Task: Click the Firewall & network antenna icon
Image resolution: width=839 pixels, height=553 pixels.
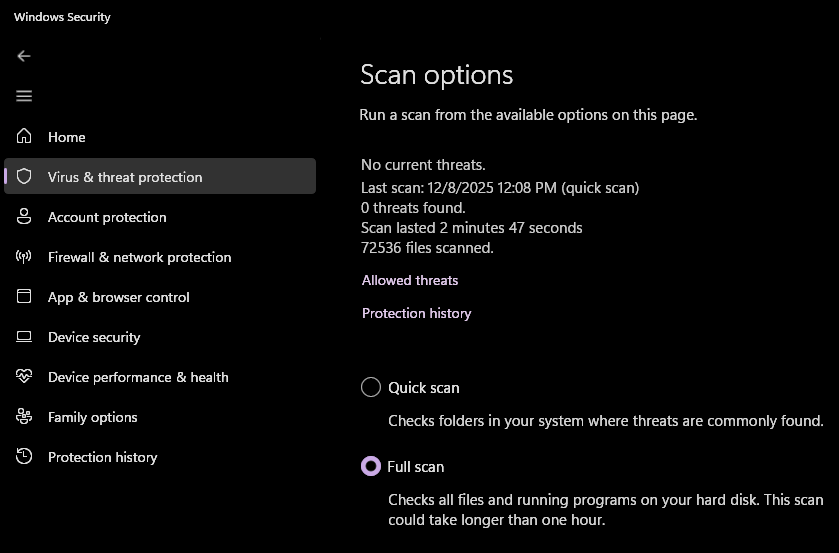Action: [x=25, y=257]
